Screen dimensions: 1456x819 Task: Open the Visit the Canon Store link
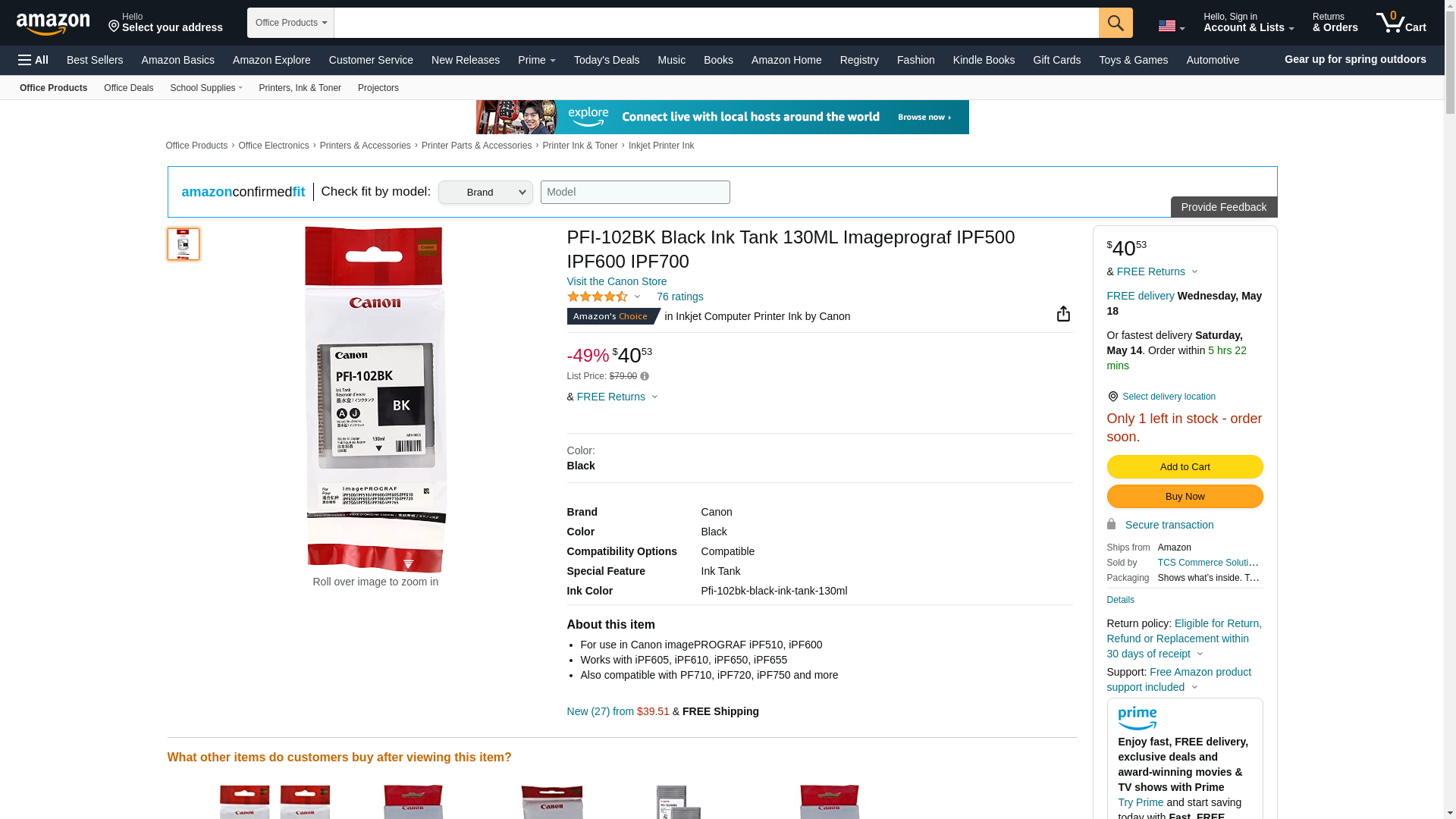617,281
